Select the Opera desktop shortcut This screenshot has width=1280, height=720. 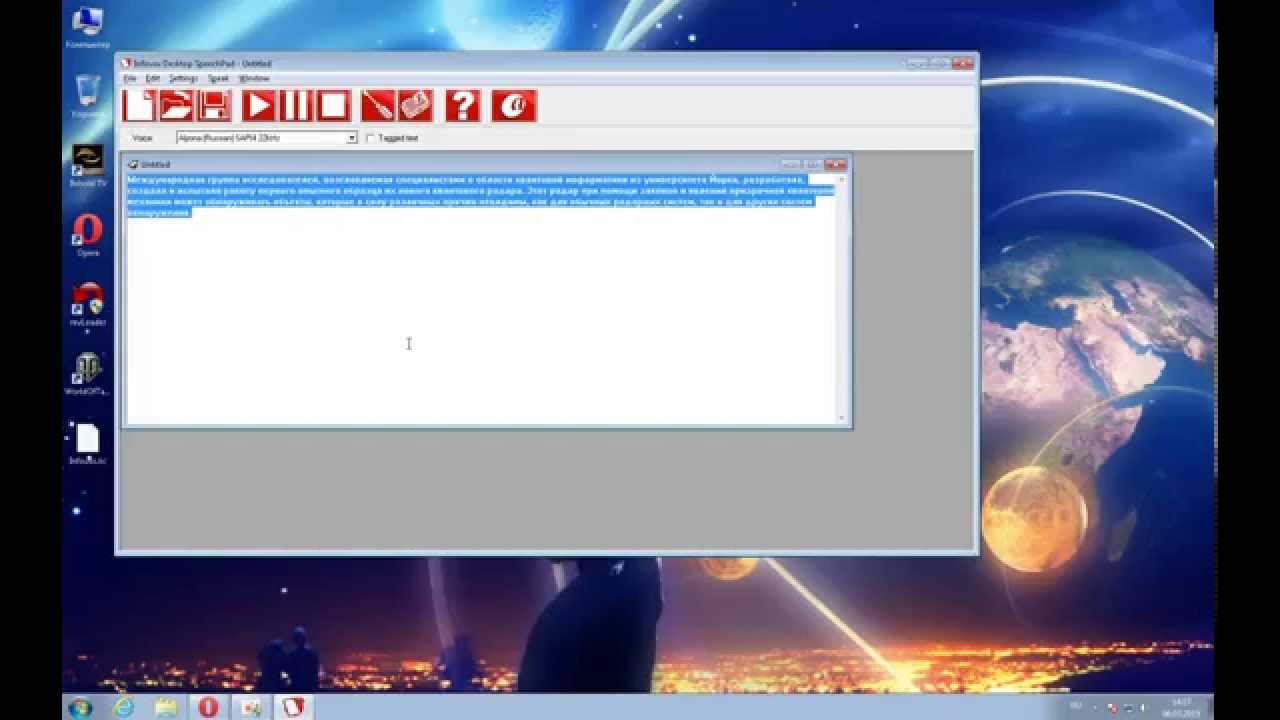pos(88,236)
